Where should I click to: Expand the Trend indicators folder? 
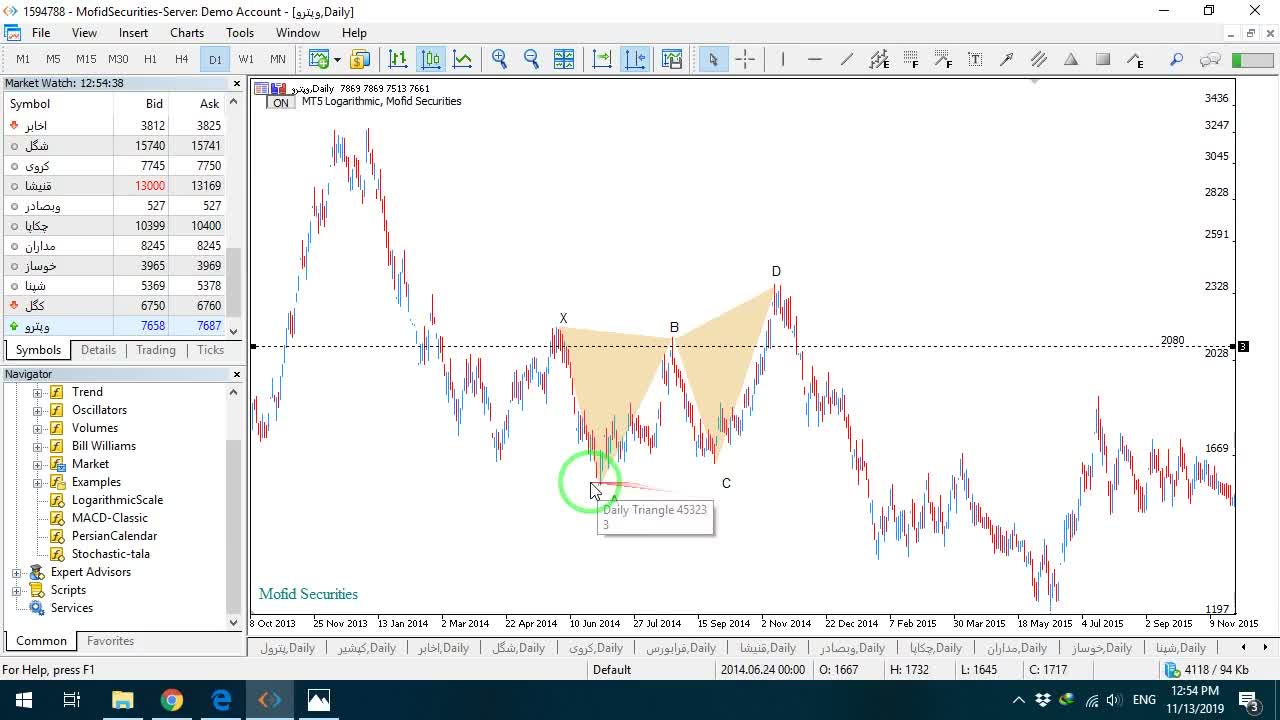[x=38, y=392]
